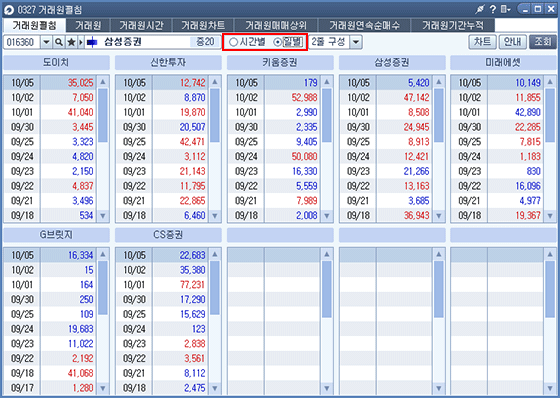Open the stock code 016360 dropdown arrow
This screenshot has width=560, height=398.
pos(46,42)
